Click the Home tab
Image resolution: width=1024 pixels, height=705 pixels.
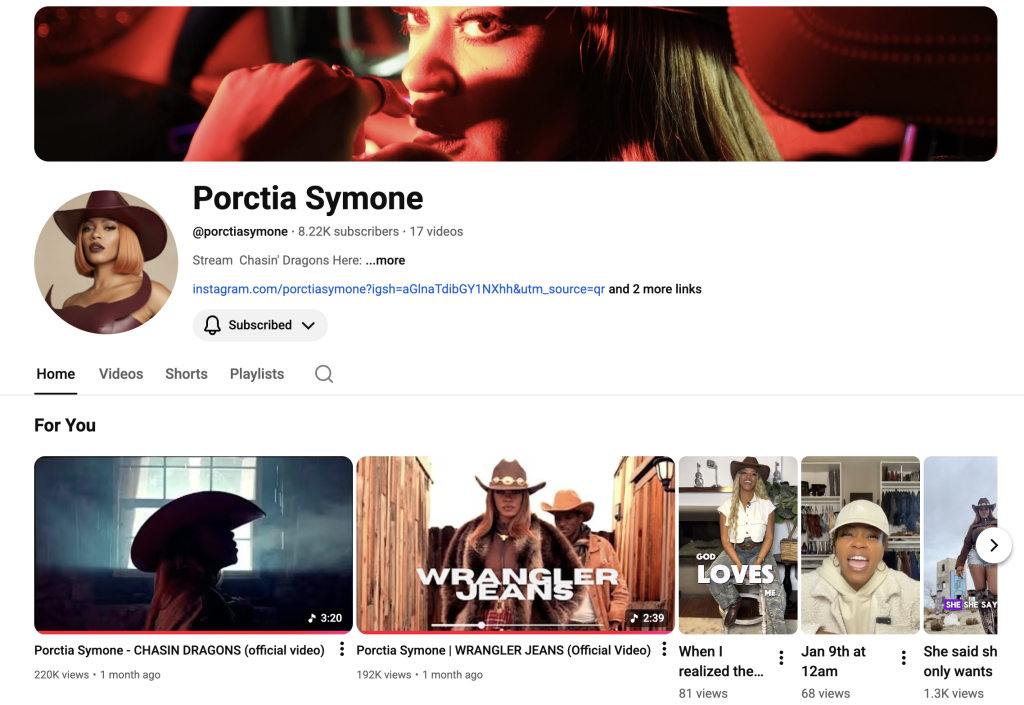(x=55, y=373)
